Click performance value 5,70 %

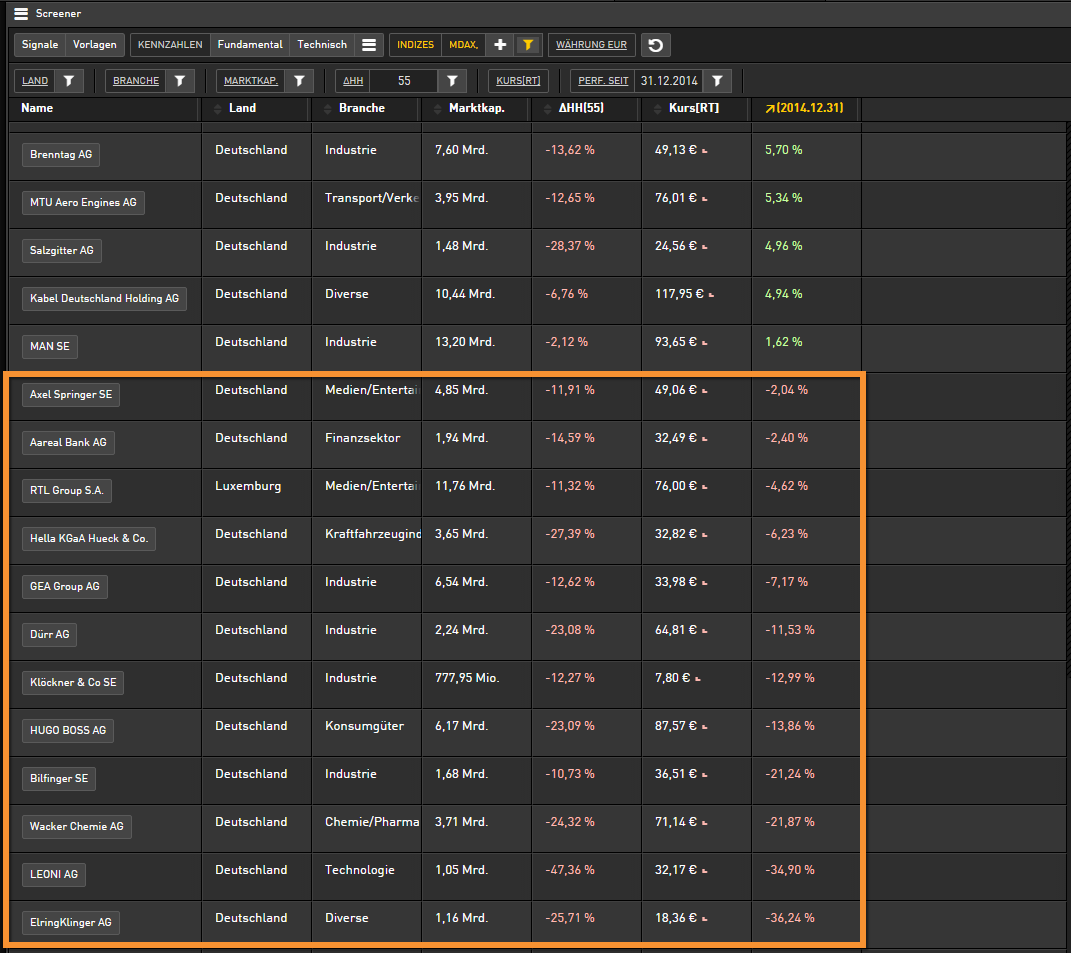[x=783, y=150]
